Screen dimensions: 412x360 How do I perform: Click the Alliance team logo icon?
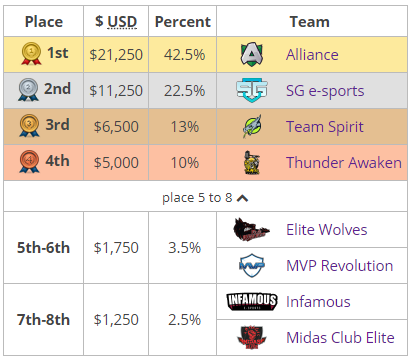tap(252, 54)
